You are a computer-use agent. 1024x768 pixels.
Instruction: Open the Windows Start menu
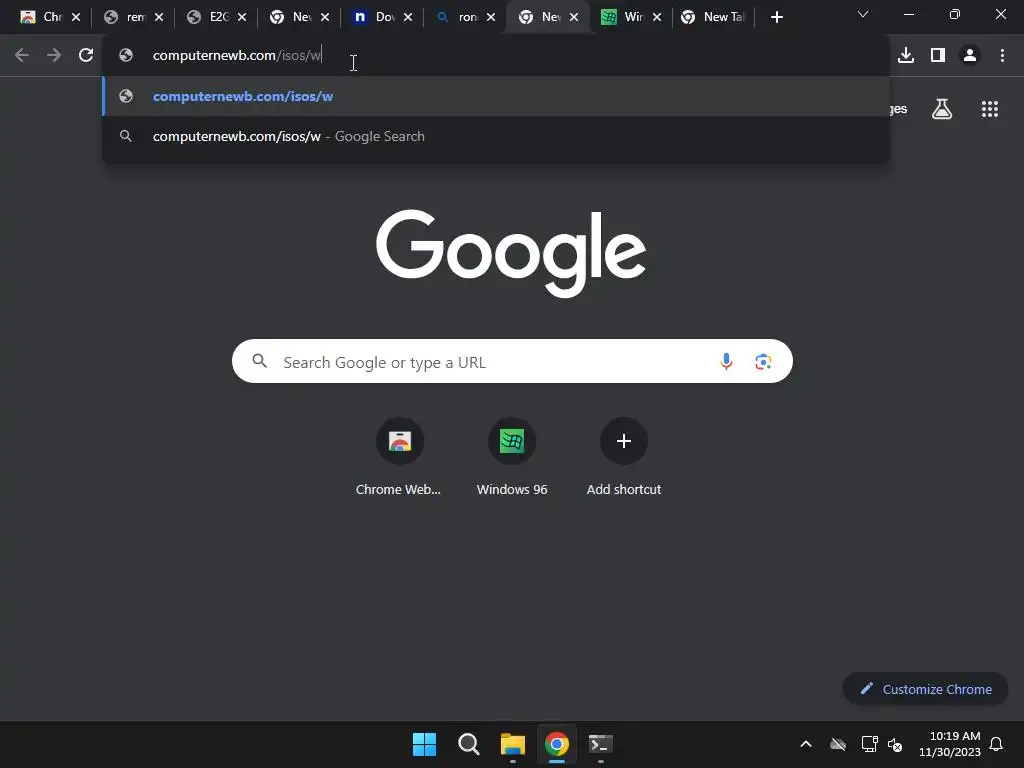(424, 744)
